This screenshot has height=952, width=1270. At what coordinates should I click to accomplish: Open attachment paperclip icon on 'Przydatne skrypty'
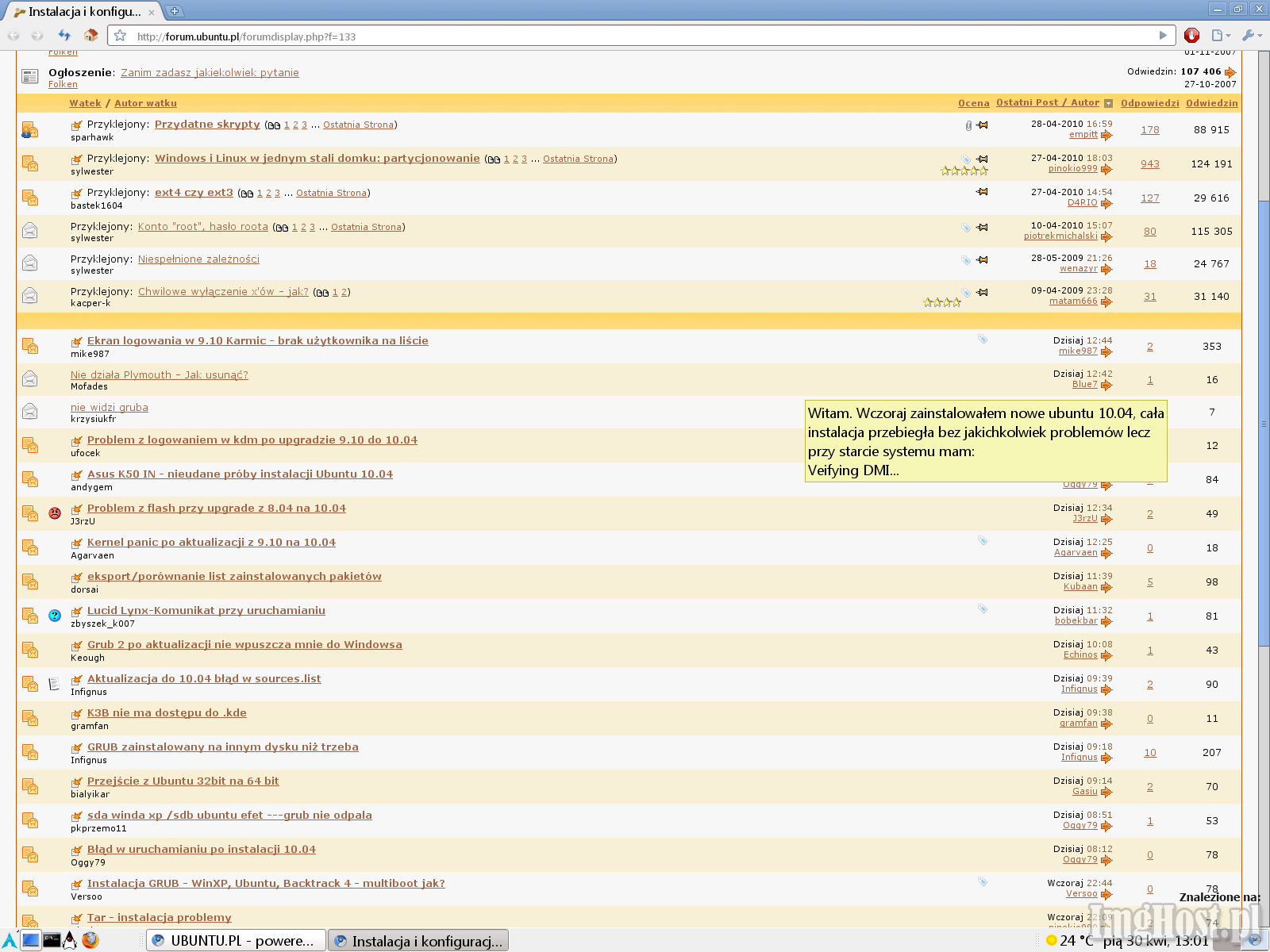(968, 125)
